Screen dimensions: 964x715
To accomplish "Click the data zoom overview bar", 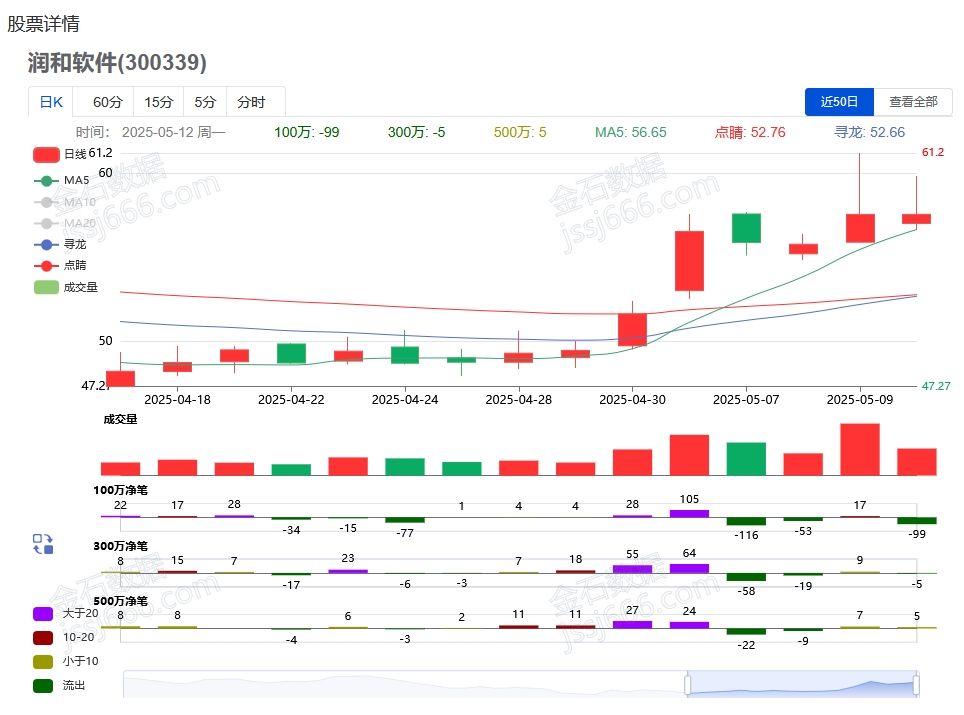I will [521, 684].
